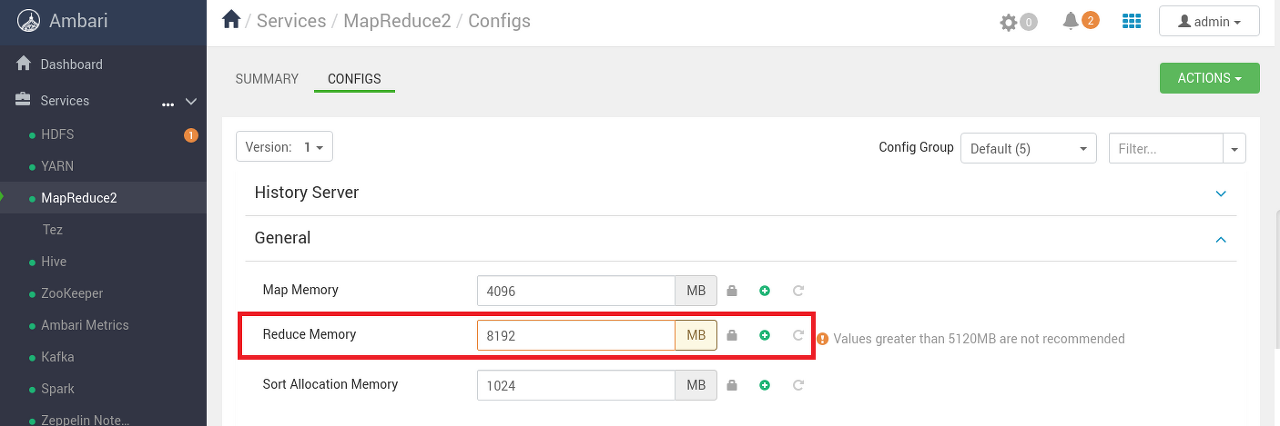Click 'Values greater than 5120MB' warning text
This screenshot has height=426, width=1280.
(979, 339)
